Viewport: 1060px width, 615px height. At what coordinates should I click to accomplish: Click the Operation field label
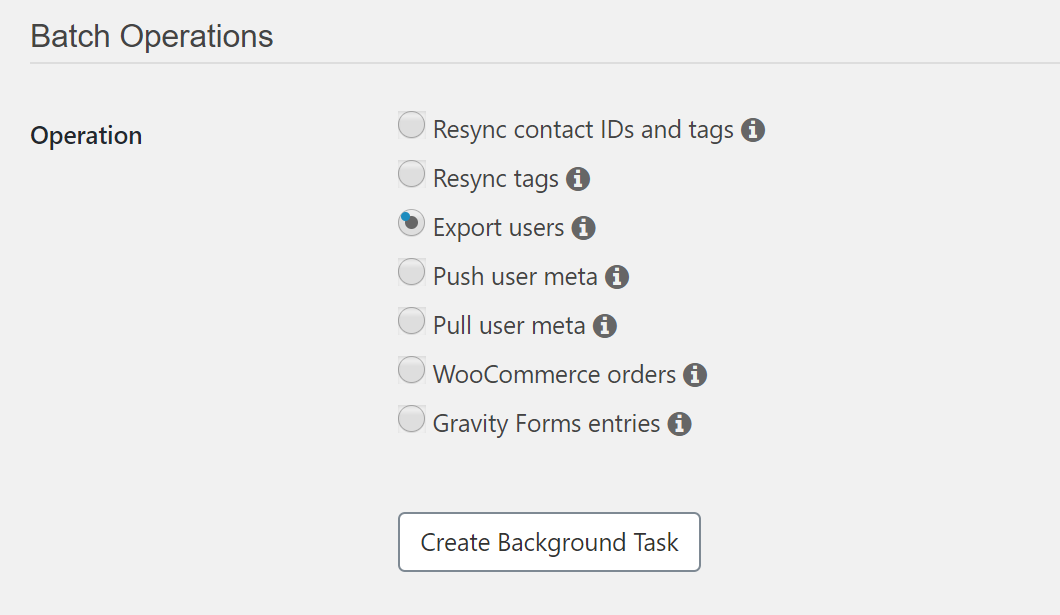click(86, 135)
